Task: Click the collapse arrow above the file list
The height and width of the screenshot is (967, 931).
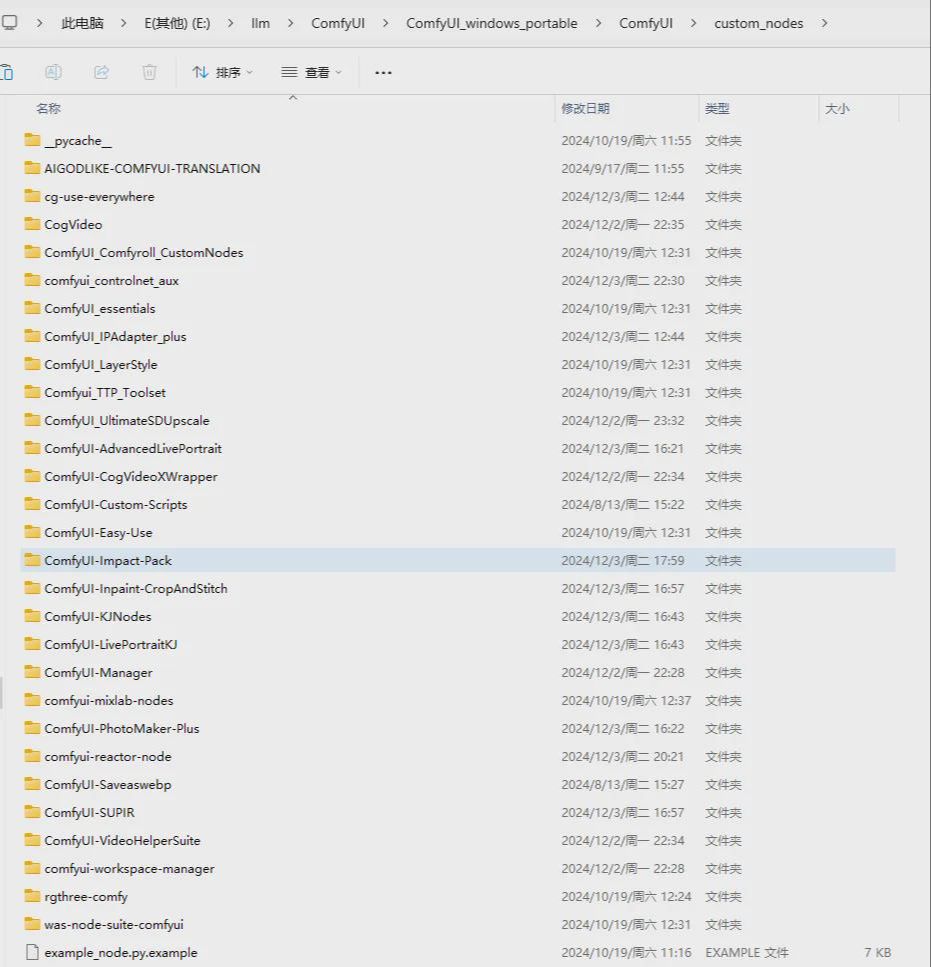Action: (x=293, y=96)
